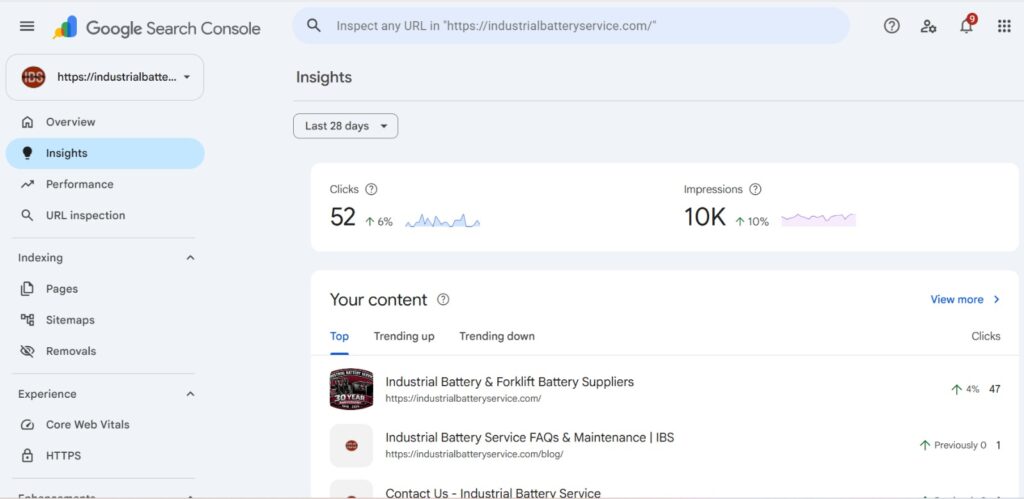Open Industrial Battery Service FAQs & Maintenance row
The image size is (1024, 499).
pyautogui.click(x=665, y=445)
